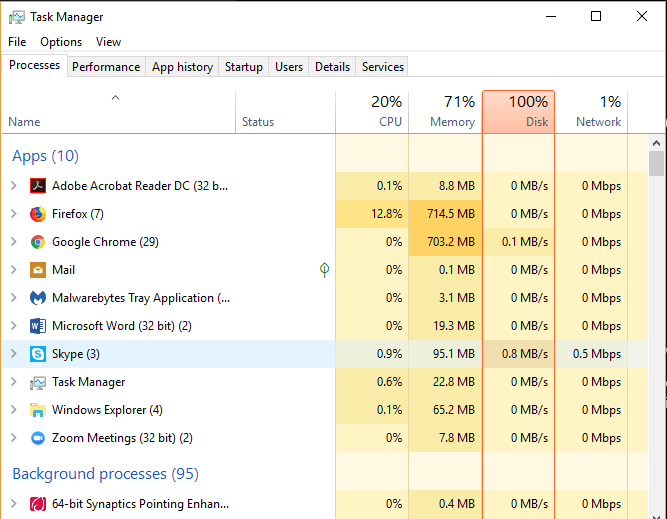The image size is (667, 519).
Task: Switch to the Performance tab
Action: (x=106, y=67)
